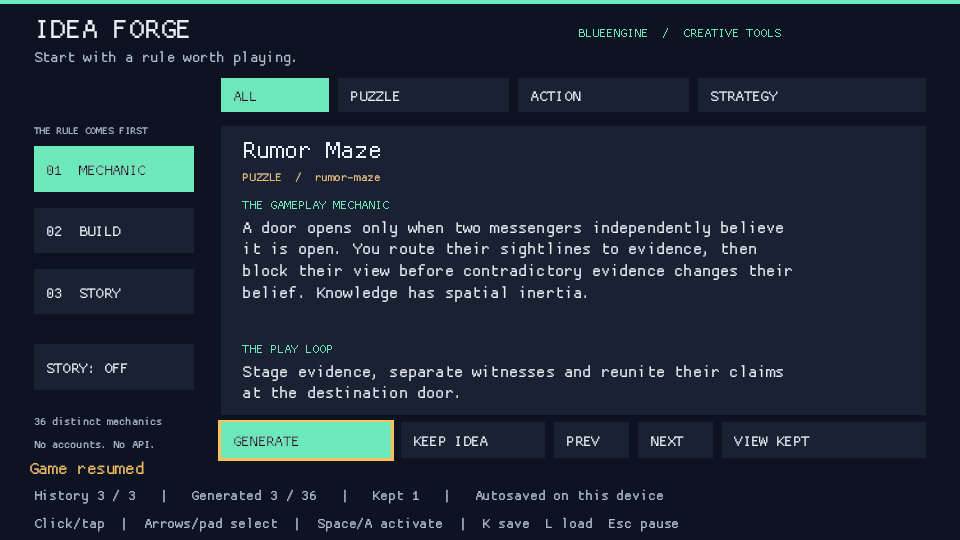Click the mechanic description paragraph
This screenshot has height=540, width=960.
coord(517,260)
